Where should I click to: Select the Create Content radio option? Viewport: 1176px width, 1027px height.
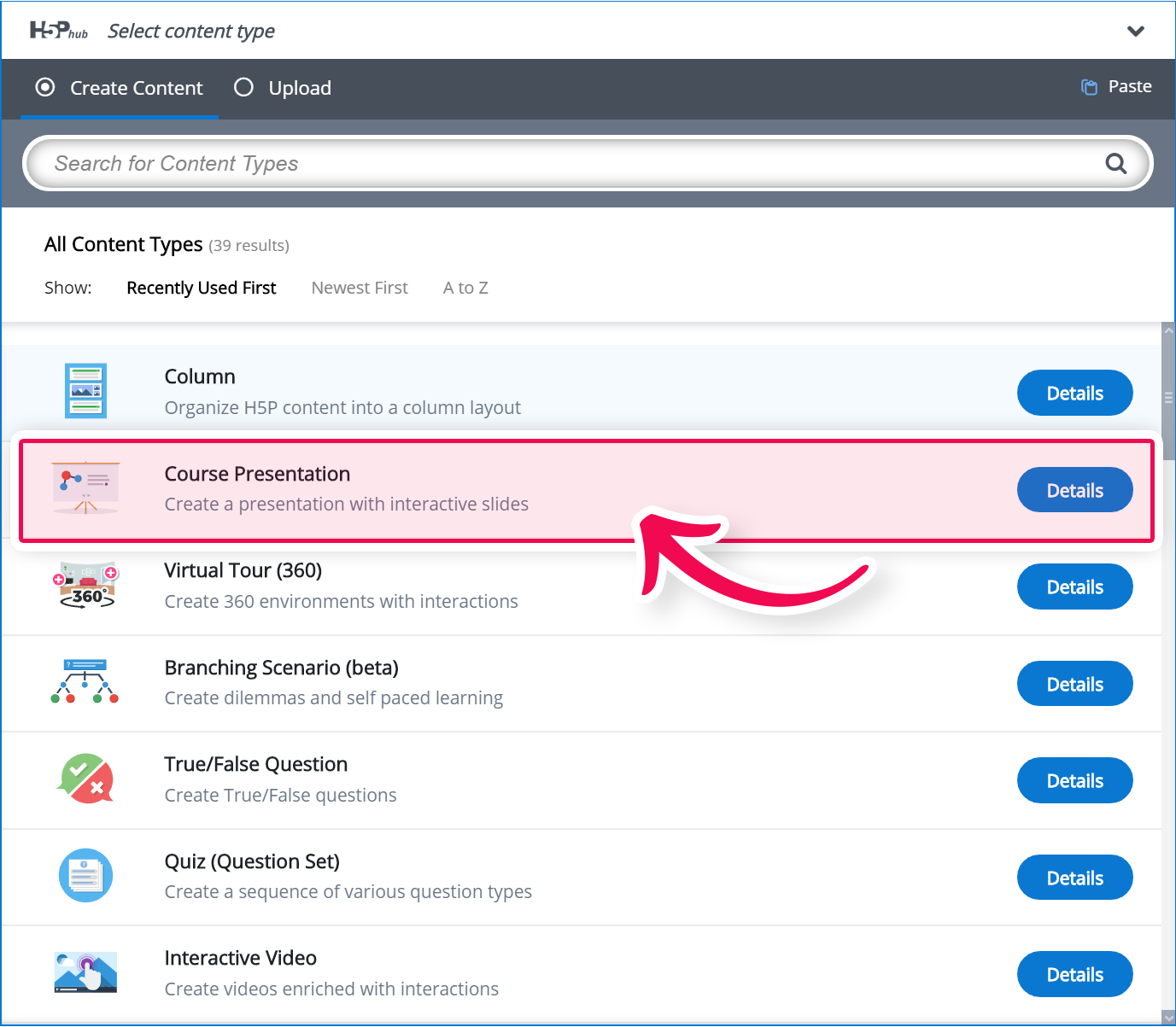(x=45, y=88)
